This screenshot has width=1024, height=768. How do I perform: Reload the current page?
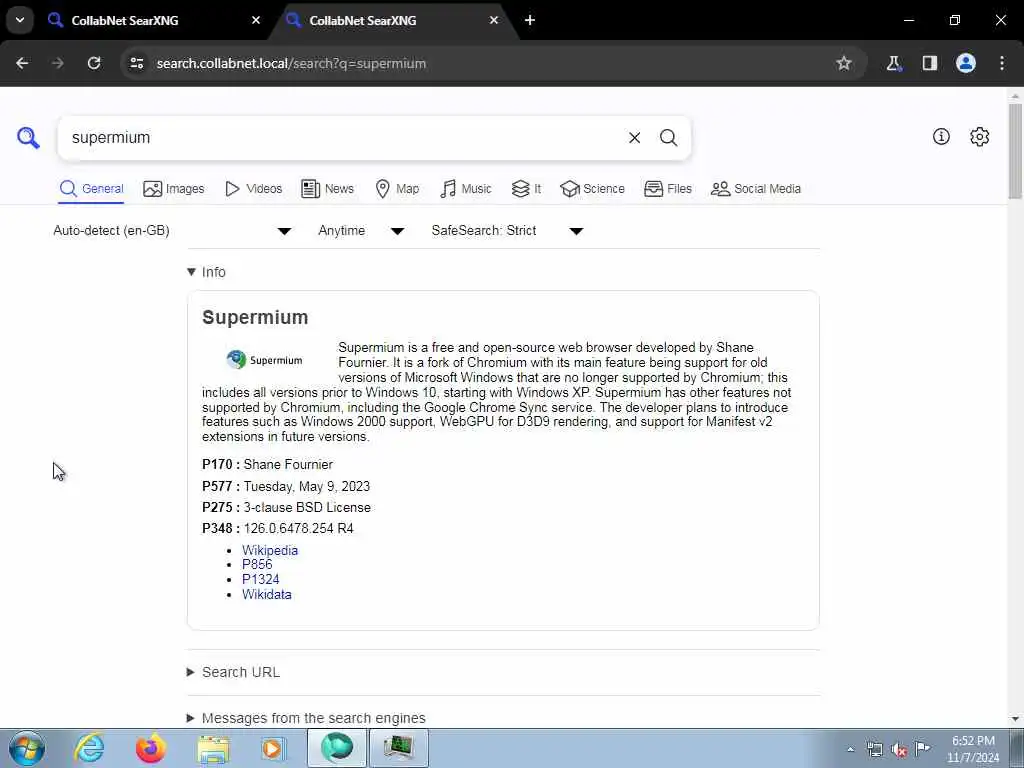[x=94, y=63]
